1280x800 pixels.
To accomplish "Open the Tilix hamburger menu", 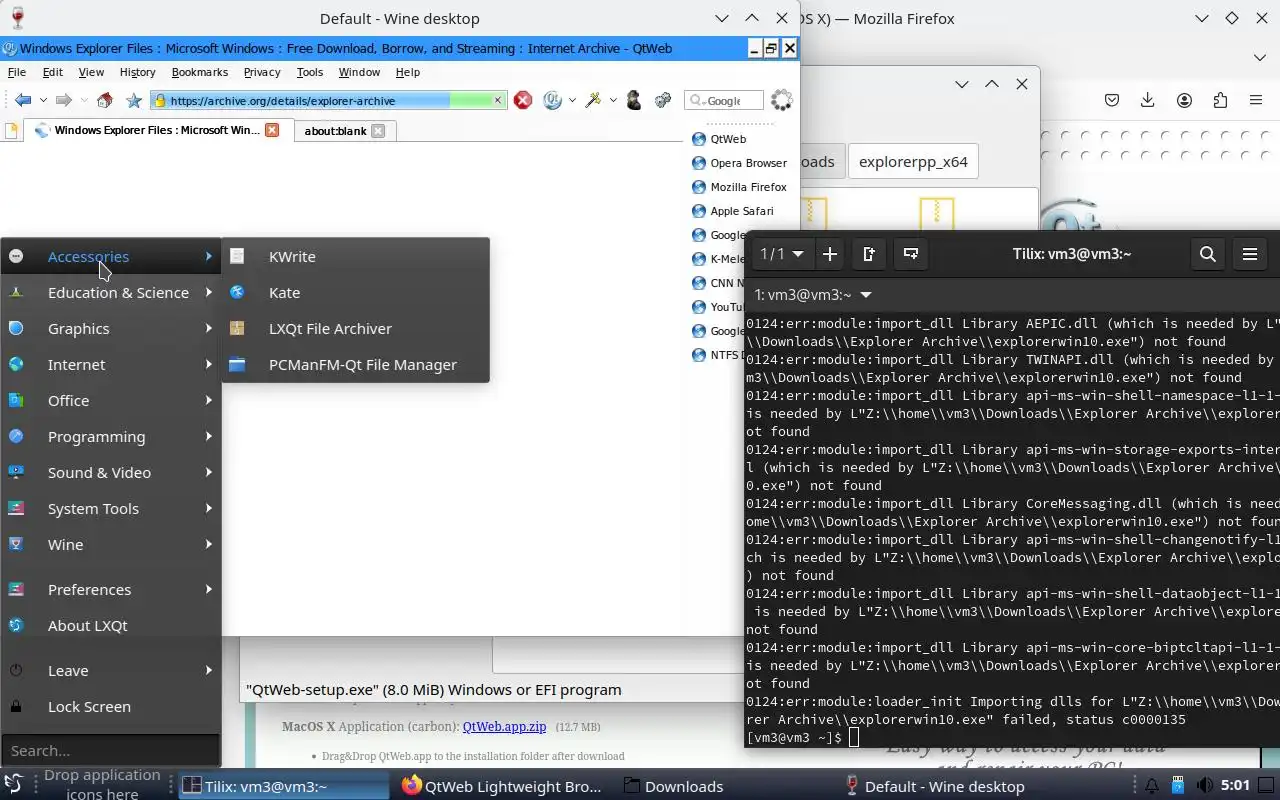I will tap(1250, 254).
